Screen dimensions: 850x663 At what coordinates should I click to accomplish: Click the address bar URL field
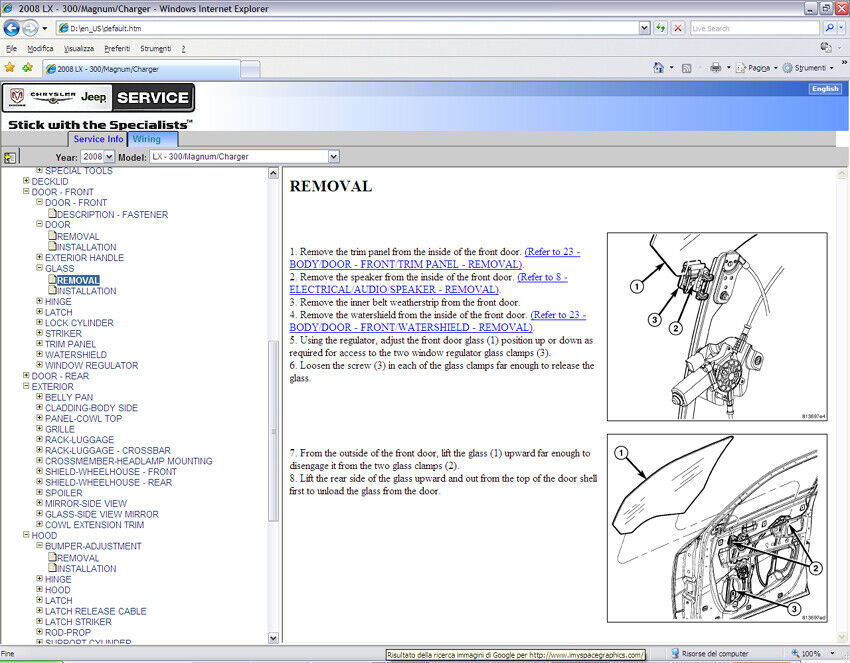[350, 28]
